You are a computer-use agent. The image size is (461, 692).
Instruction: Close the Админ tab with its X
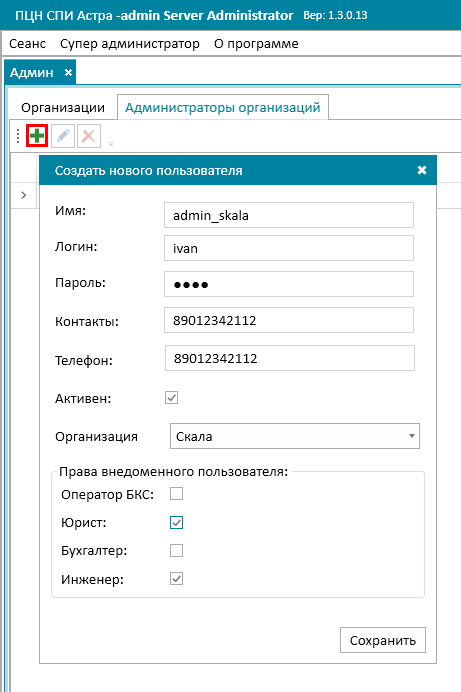coord(68,72)
